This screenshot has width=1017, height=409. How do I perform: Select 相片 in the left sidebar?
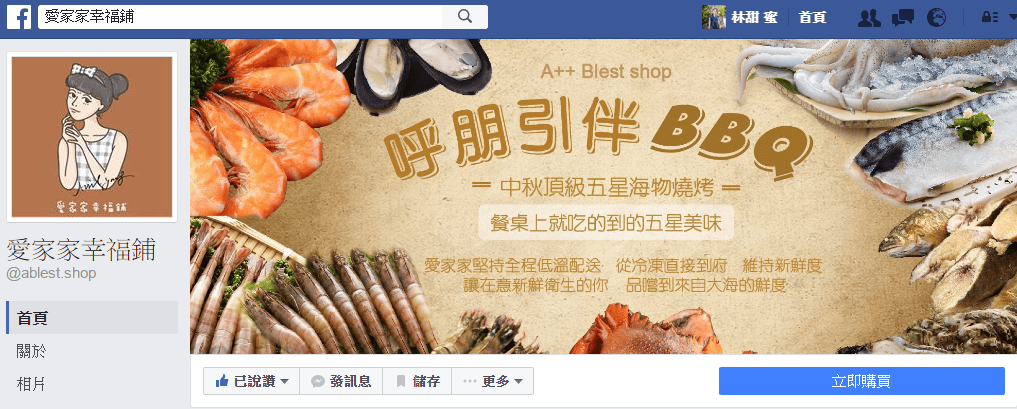click(91, 384)
